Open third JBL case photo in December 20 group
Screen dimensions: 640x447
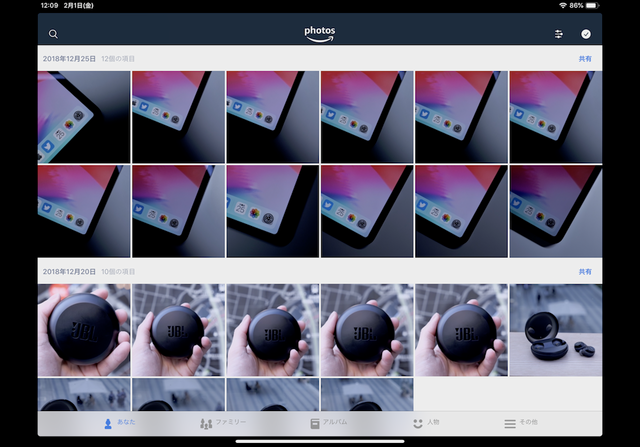point(273,330)
